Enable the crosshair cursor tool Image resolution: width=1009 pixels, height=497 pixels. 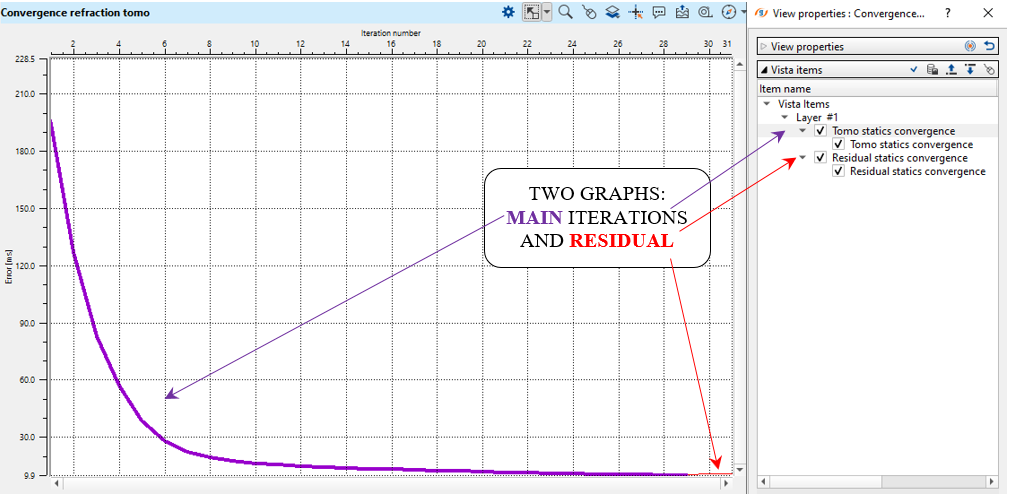pyautogui.click(x=637, y=12)
